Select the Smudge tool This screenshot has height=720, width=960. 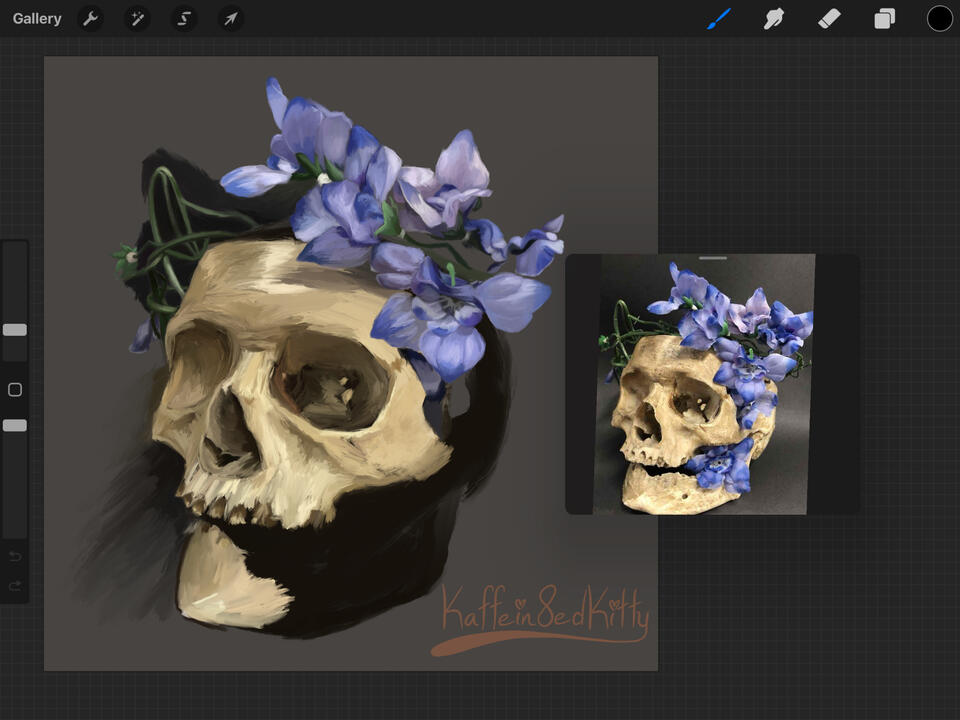tap(773, 19)
